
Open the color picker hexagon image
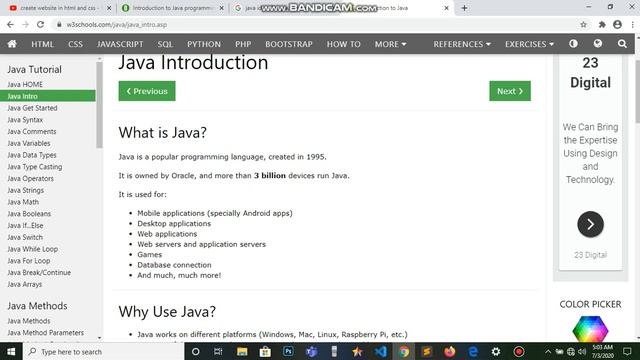pyautogui.click(x=590, y=329)
